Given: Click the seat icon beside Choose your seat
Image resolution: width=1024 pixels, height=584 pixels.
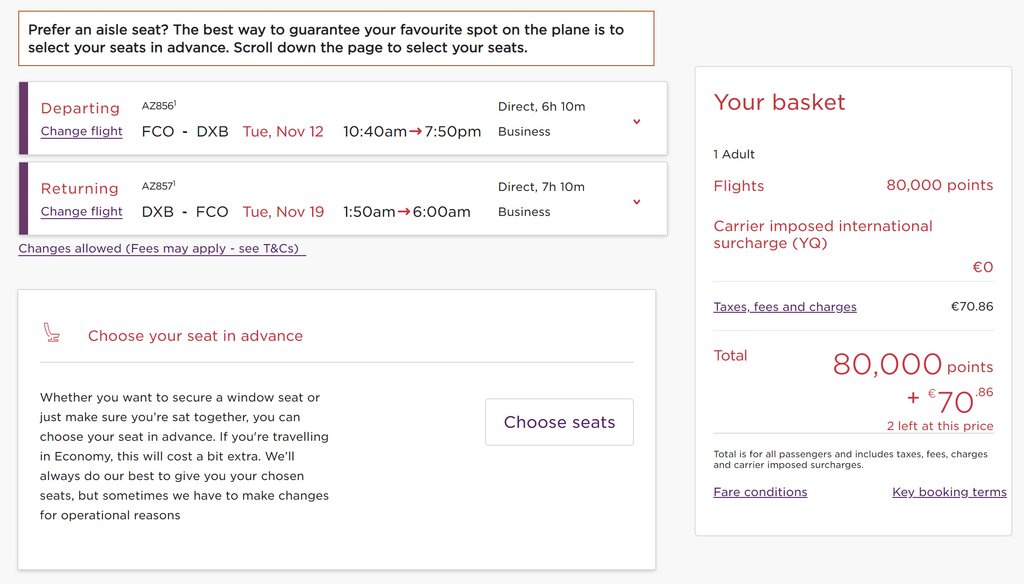Looking at the screenshot, I should (x=52, y=333).
